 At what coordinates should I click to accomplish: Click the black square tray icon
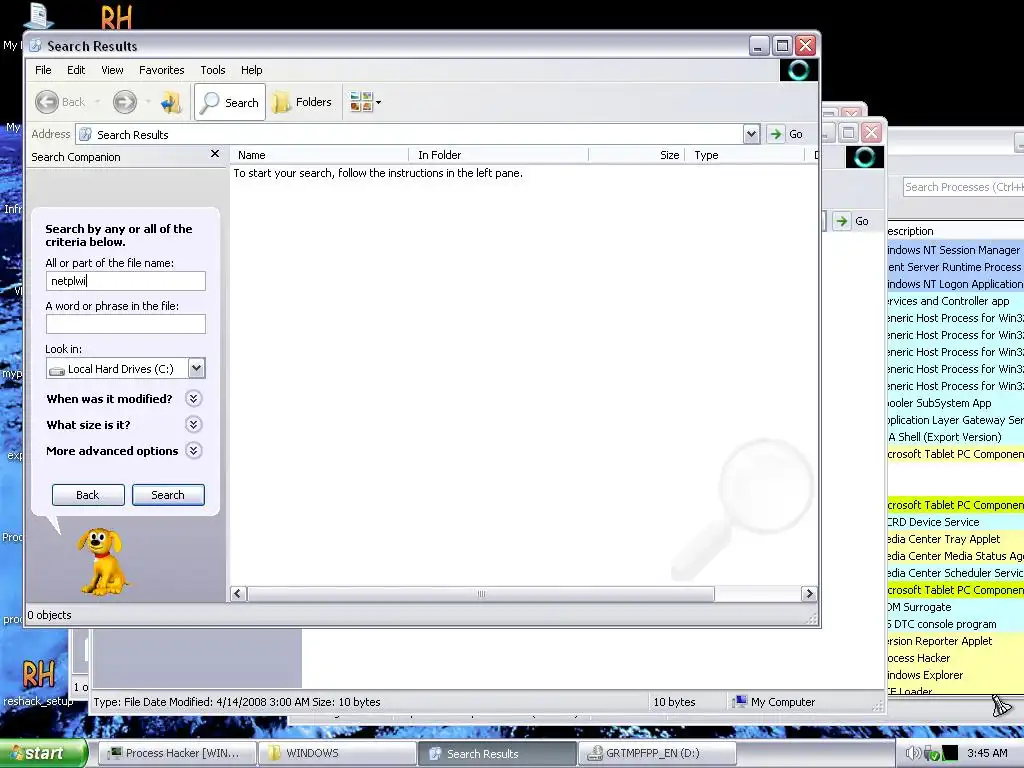[950, 753]
